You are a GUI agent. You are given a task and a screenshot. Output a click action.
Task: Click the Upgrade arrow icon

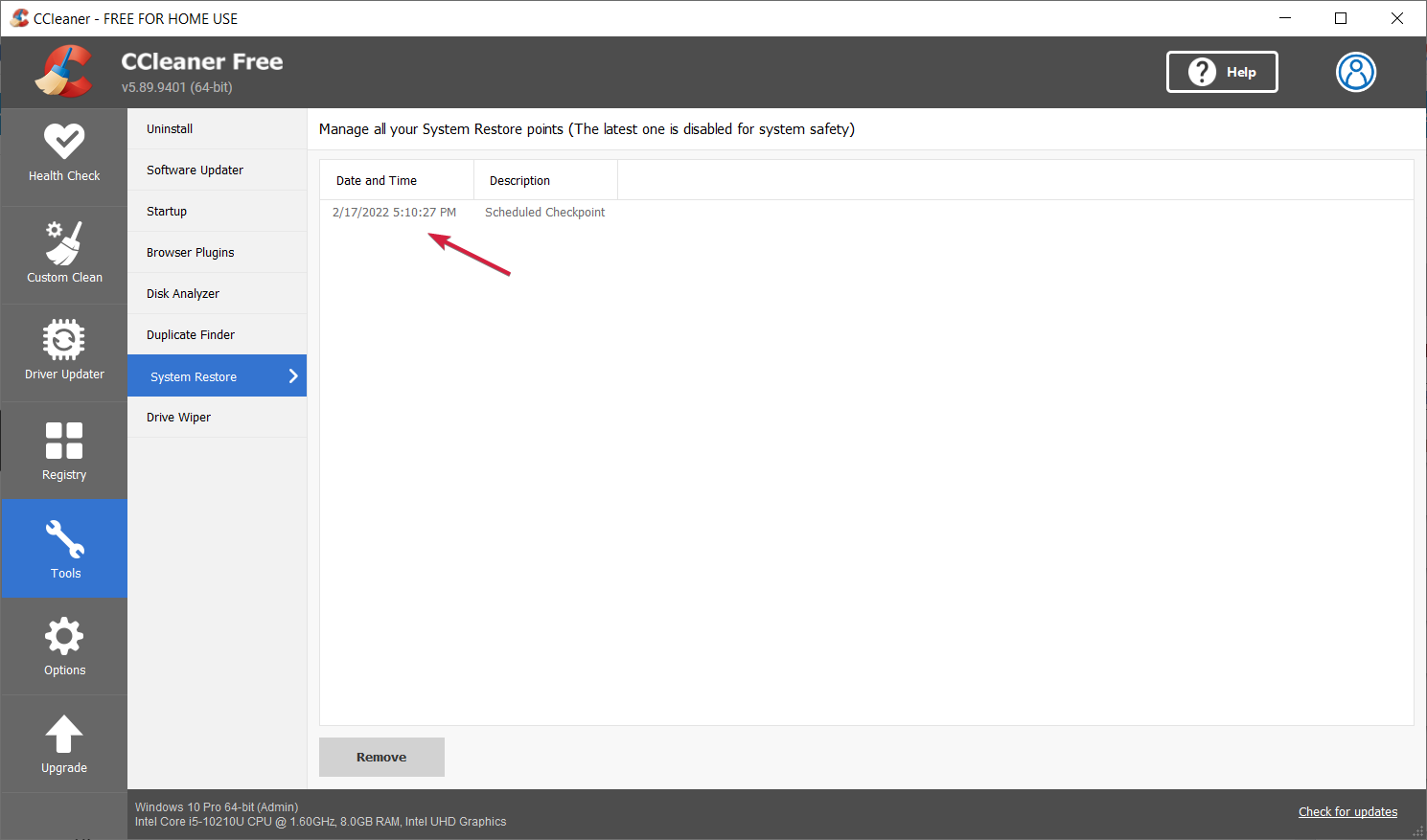click(64, 735)
